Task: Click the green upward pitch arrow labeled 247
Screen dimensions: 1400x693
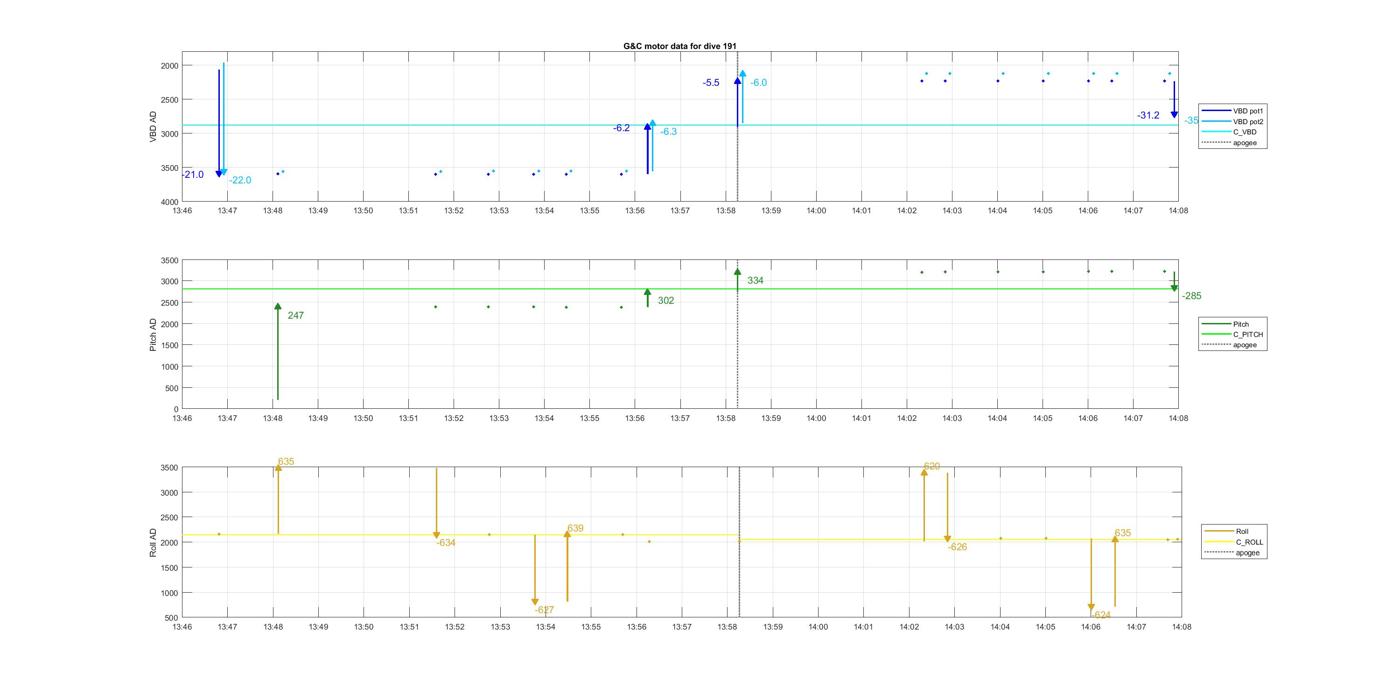Action: point(278,352)
